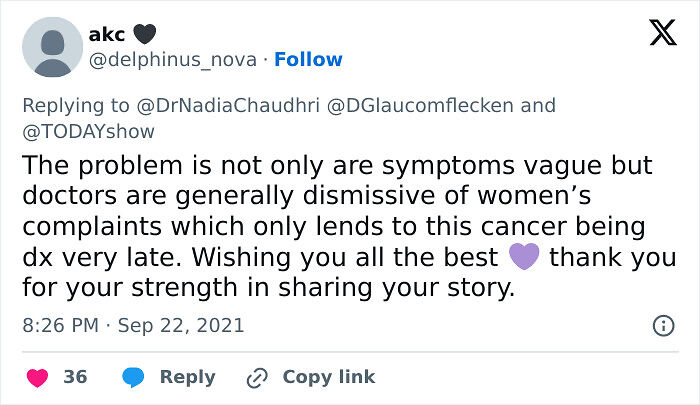The height and width of the screenshot is (405, 700).
Task: Click the blue Reply speech bubble icon
Action: tap(132, 377)
